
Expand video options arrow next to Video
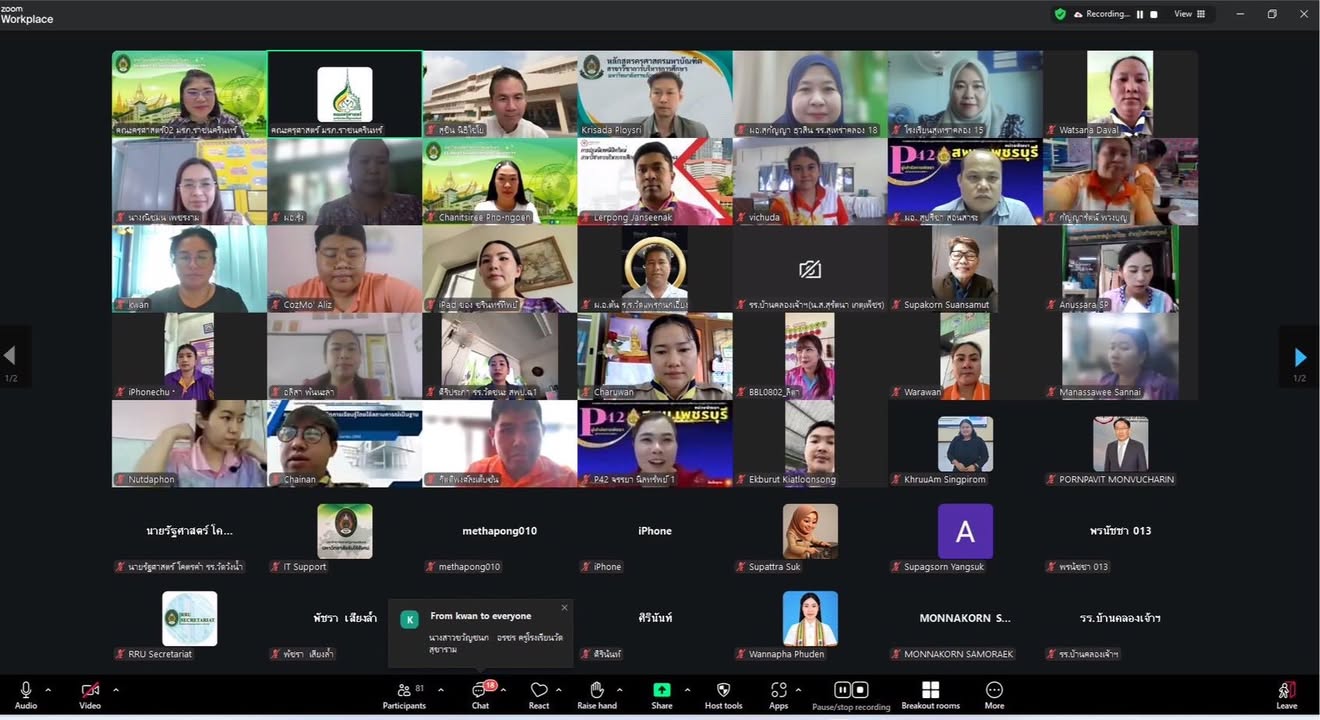pyautogui.click(x=115, y=690)
